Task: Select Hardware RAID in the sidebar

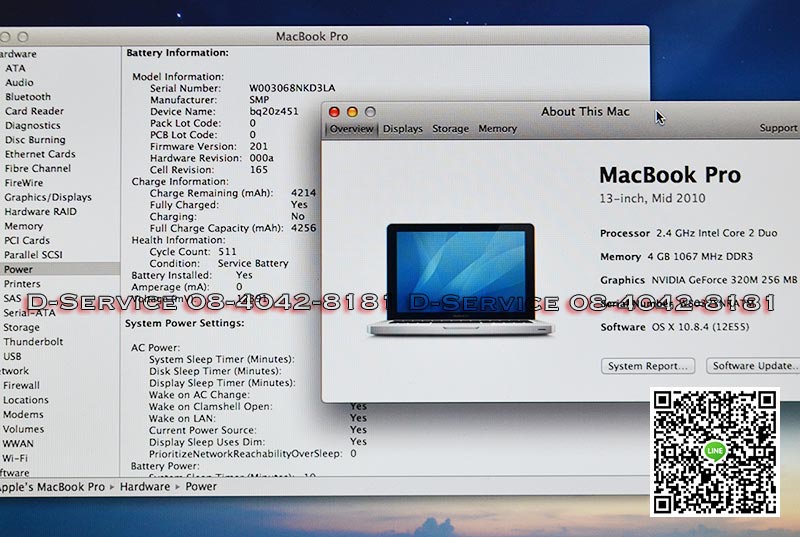Action: (40, 211)
